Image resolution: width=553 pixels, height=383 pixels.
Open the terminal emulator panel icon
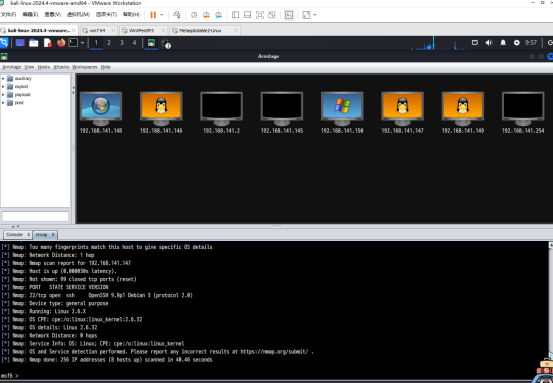73,43
